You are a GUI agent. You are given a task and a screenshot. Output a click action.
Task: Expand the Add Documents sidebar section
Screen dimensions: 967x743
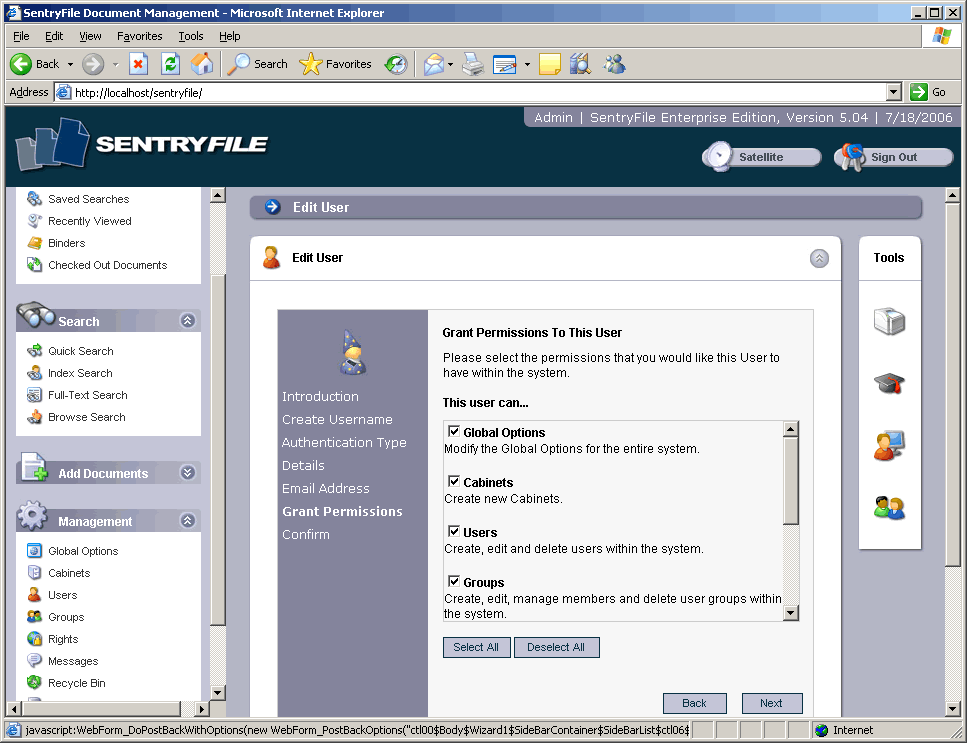(187, 473)
